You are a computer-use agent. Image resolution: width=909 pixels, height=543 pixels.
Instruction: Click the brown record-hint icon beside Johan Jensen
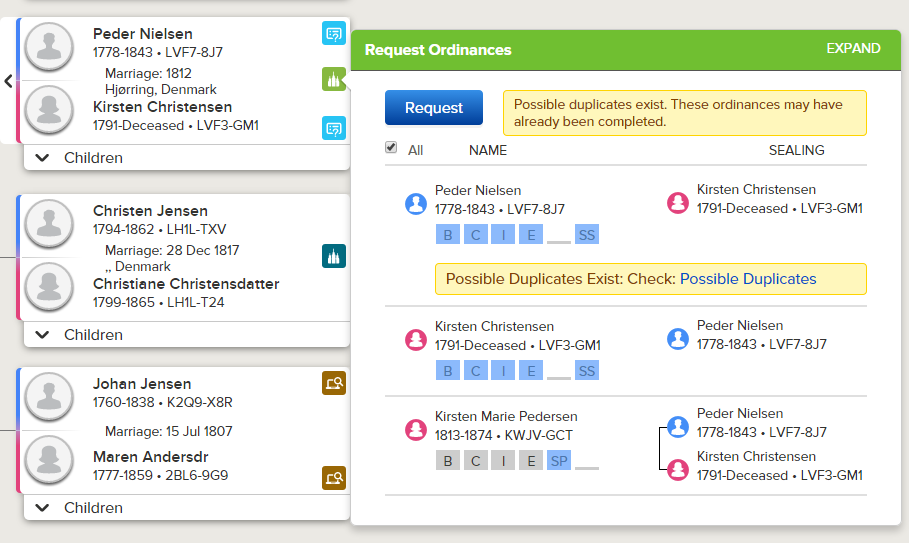pyautogui.click(x=334, y=383)
